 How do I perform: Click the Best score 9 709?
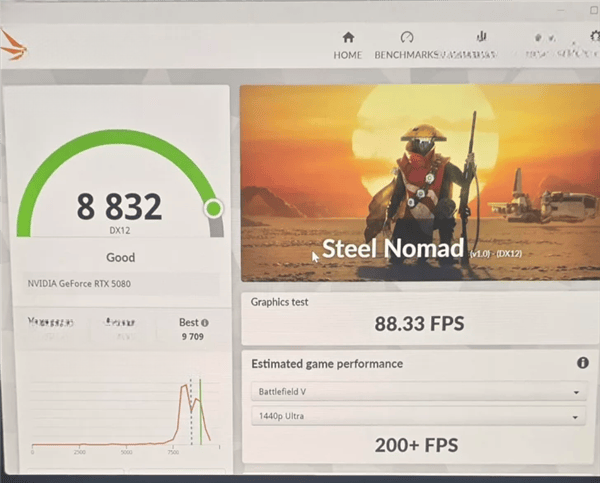pyautogui.click(x=192, y=337)
